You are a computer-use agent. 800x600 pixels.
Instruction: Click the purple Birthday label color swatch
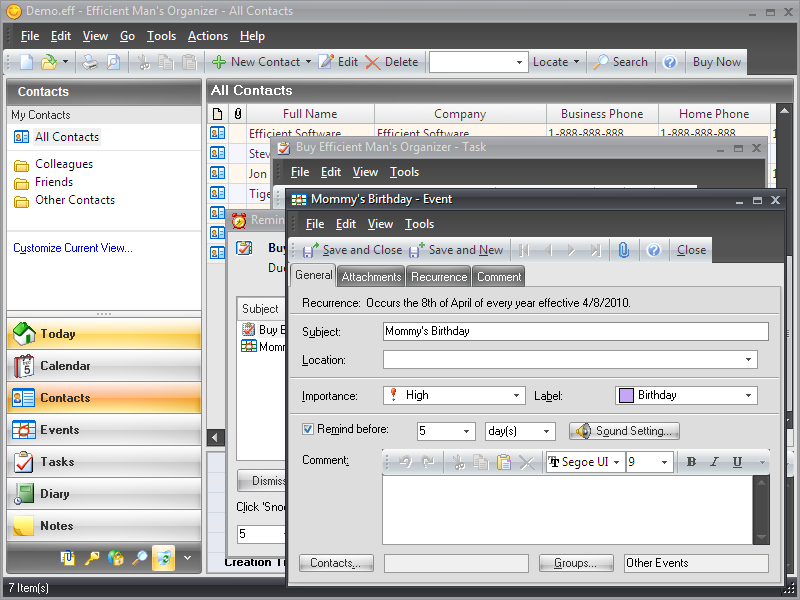coord(626,396)
